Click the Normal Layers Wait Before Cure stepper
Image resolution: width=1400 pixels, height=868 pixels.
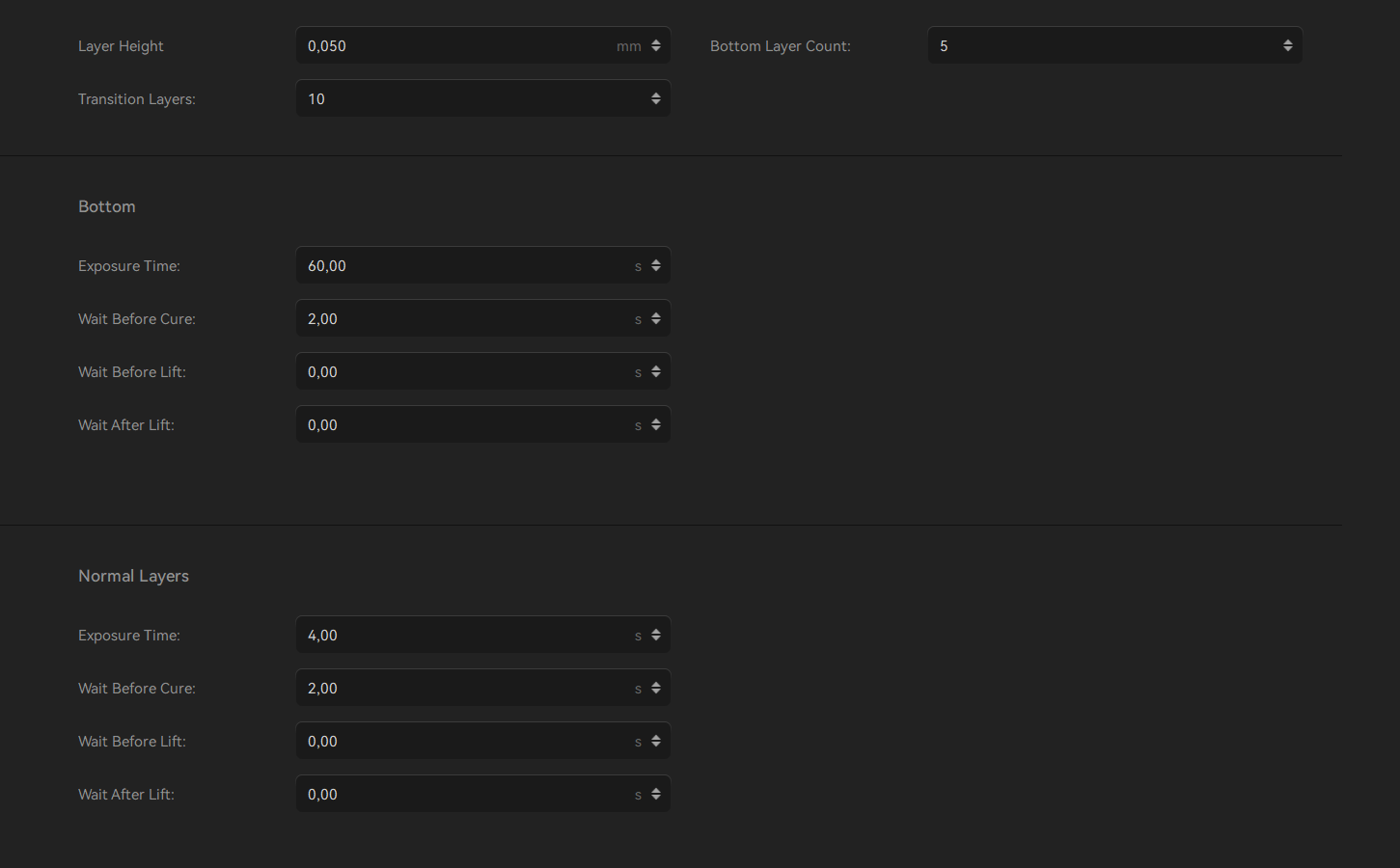tap(656, 688)
